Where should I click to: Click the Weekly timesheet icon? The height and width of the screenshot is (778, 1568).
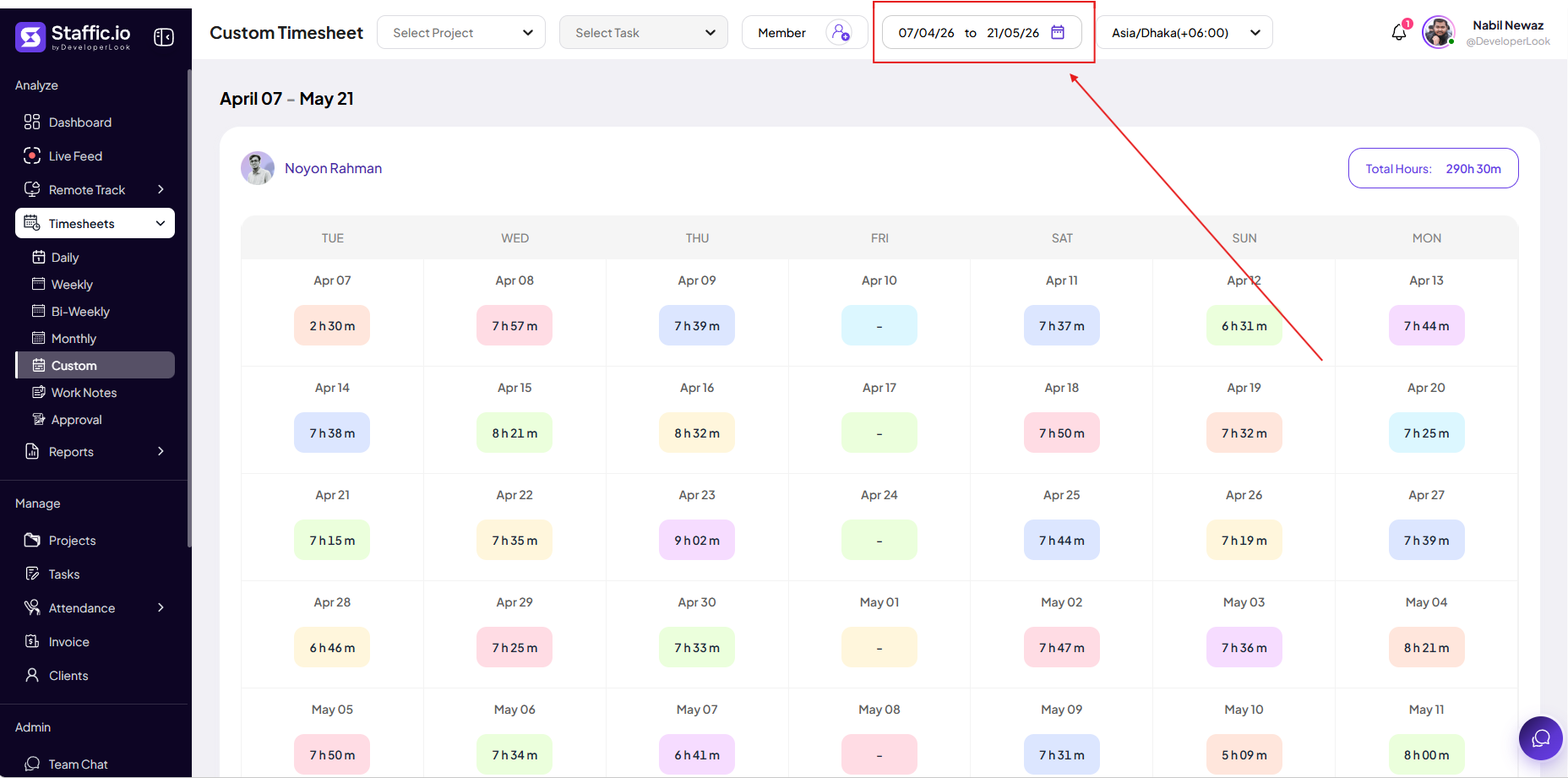(39, 284)
